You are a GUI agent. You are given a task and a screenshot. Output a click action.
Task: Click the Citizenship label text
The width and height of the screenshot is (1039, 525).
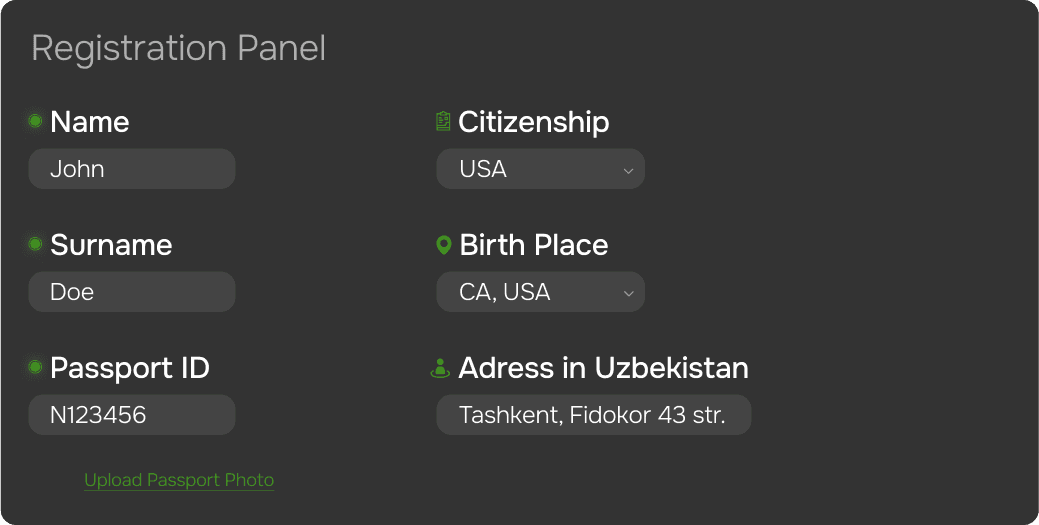533,122
